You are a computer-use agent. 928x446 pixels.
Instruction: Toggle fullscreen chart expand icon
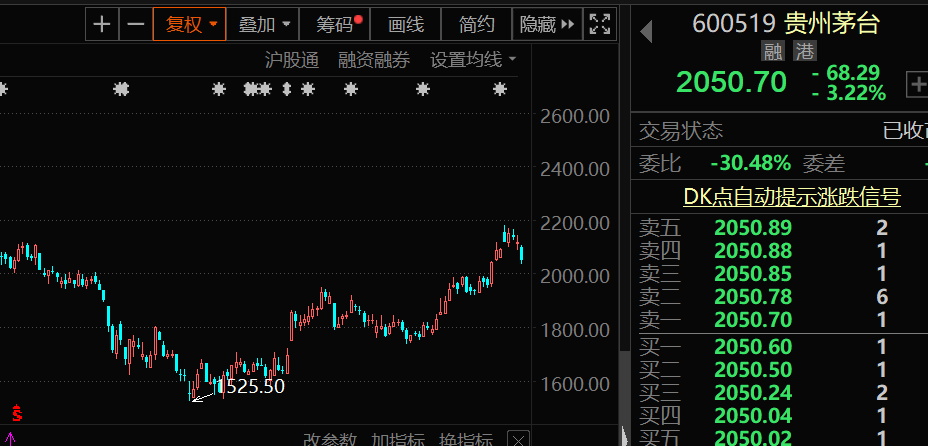pyautogui.click(x=598, y=24)
